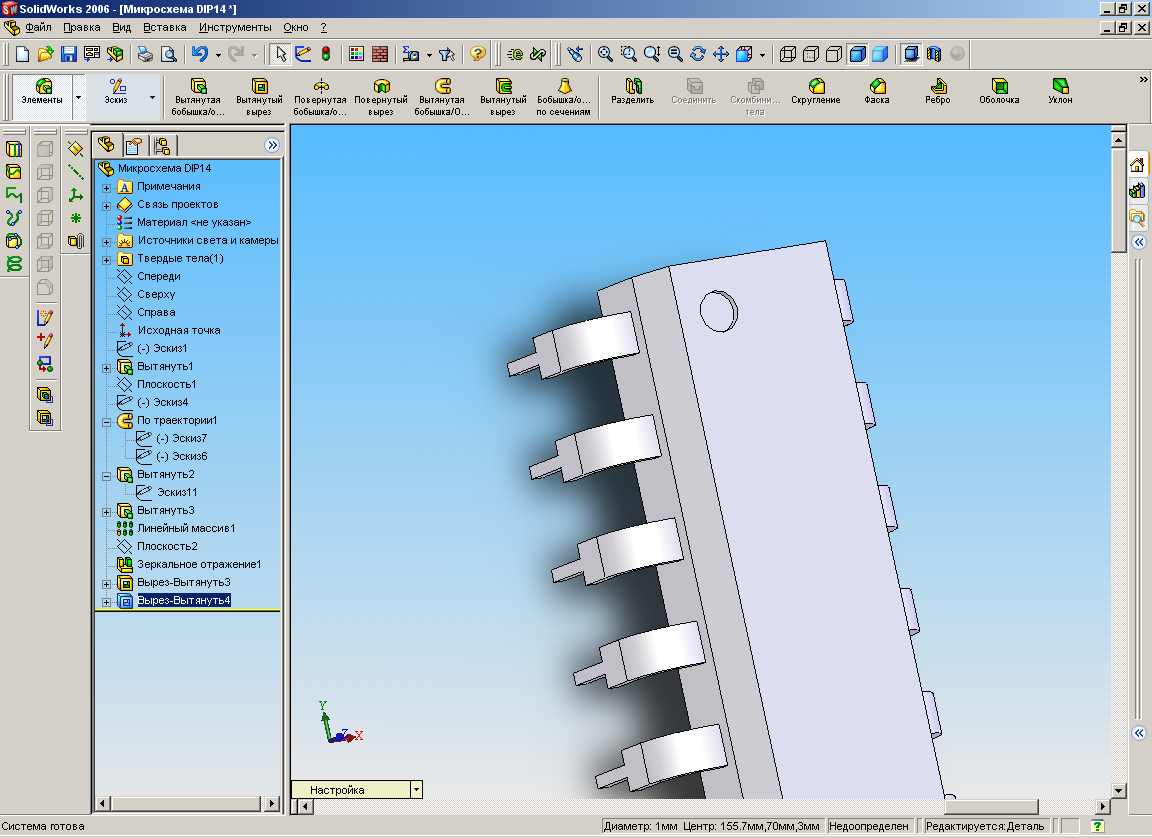Expand the Примечания tree node
Screen dimensions: 1152x838
tap(107, 187)
